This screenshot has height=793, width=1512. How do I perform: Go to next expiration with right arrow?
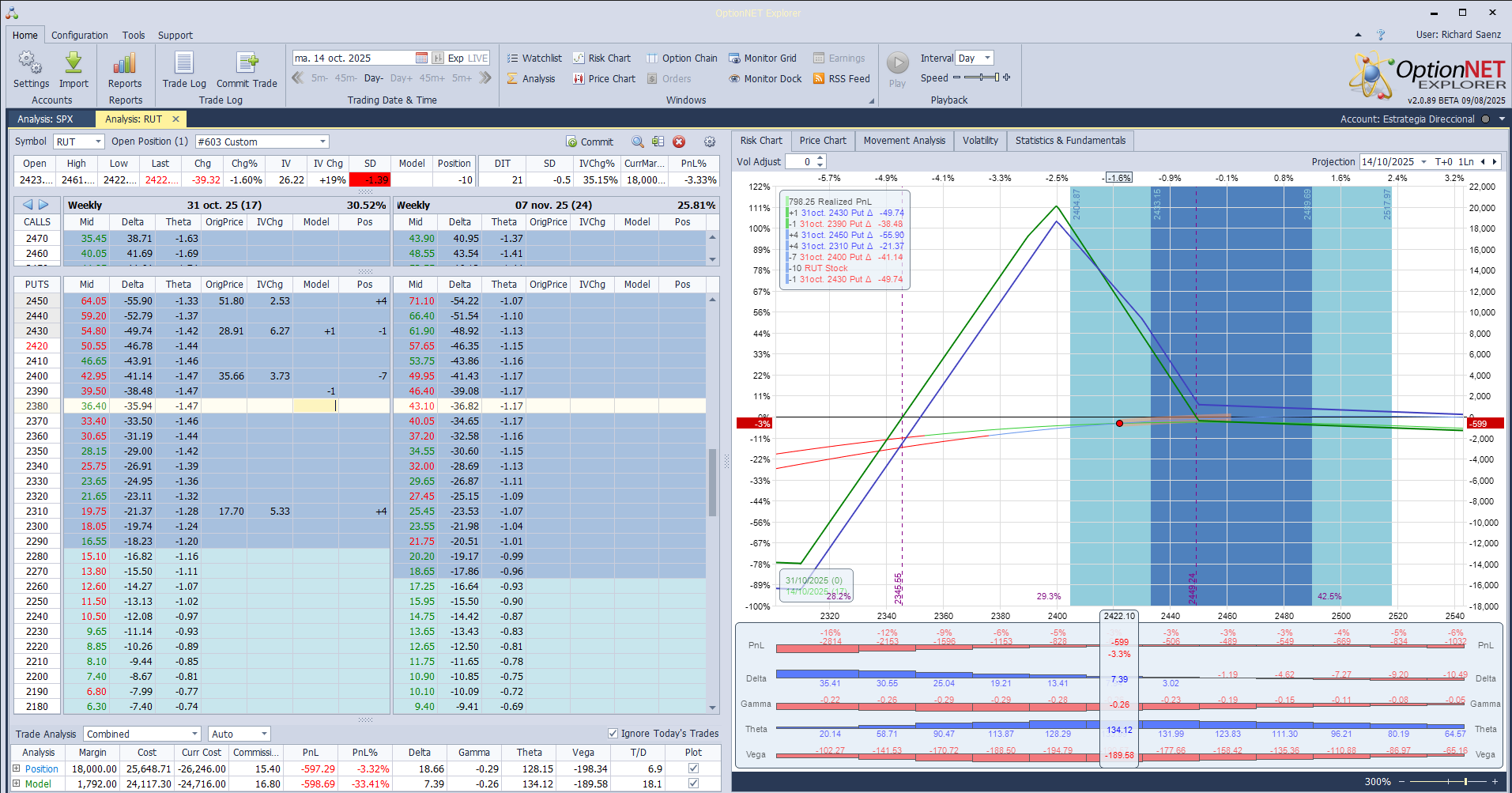point(43,205)
